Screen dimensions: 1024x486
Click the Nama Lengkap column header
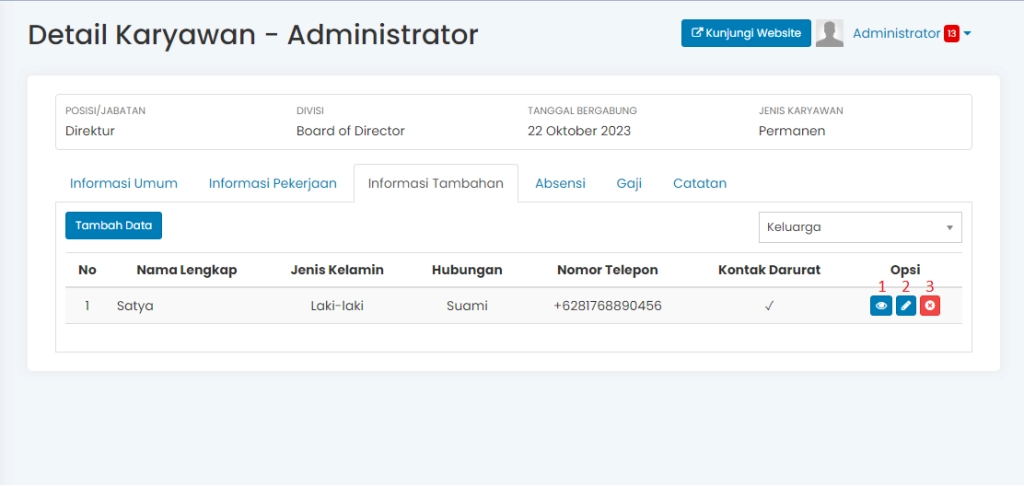187,270
